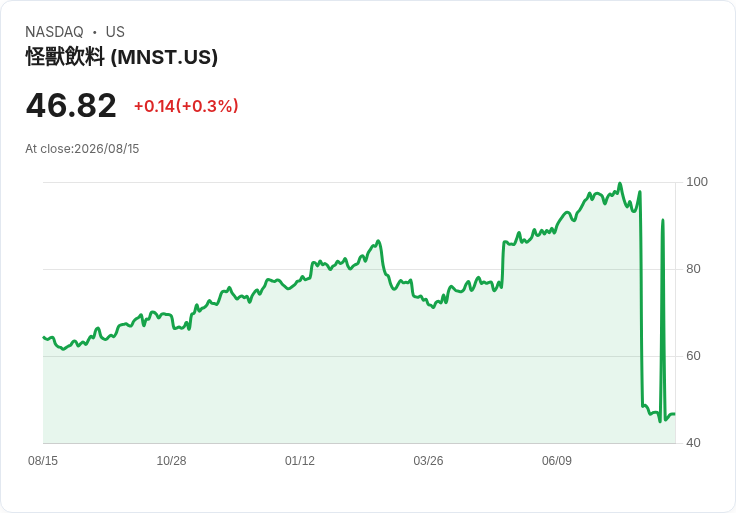Click the current price 46.82
The height and width of the screenshot is (513, 736).
(x=71, y=106)
